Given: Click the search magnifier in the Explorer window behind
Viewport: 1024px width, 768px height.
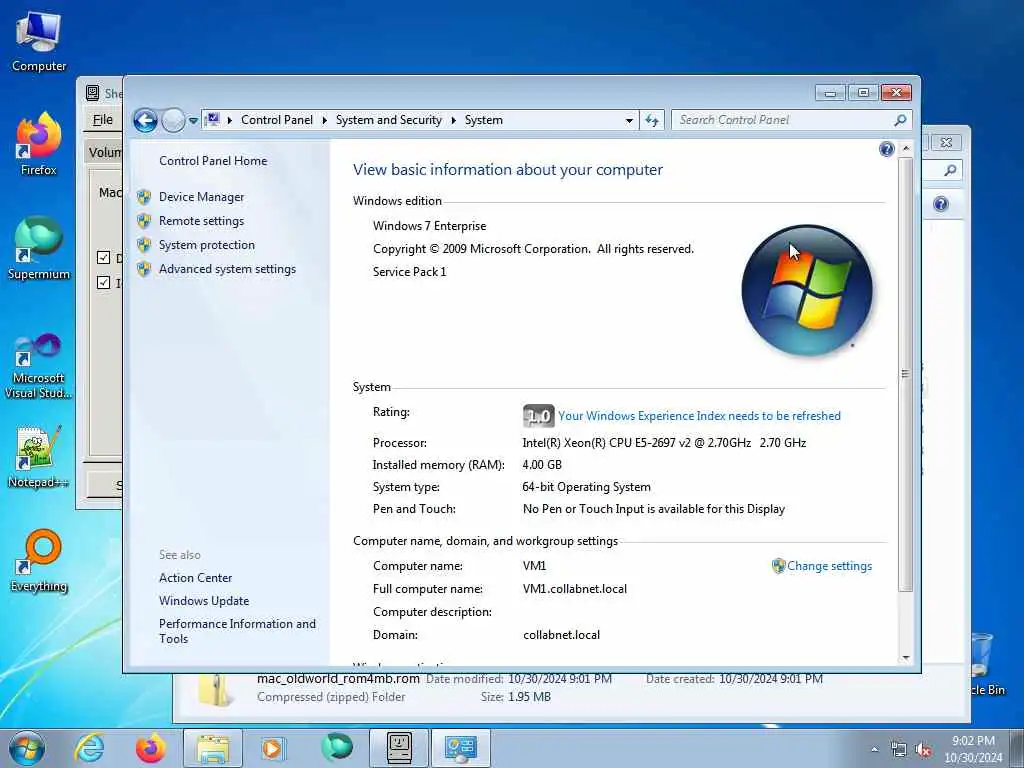Looking at the screenshot, I should [950, 170].
